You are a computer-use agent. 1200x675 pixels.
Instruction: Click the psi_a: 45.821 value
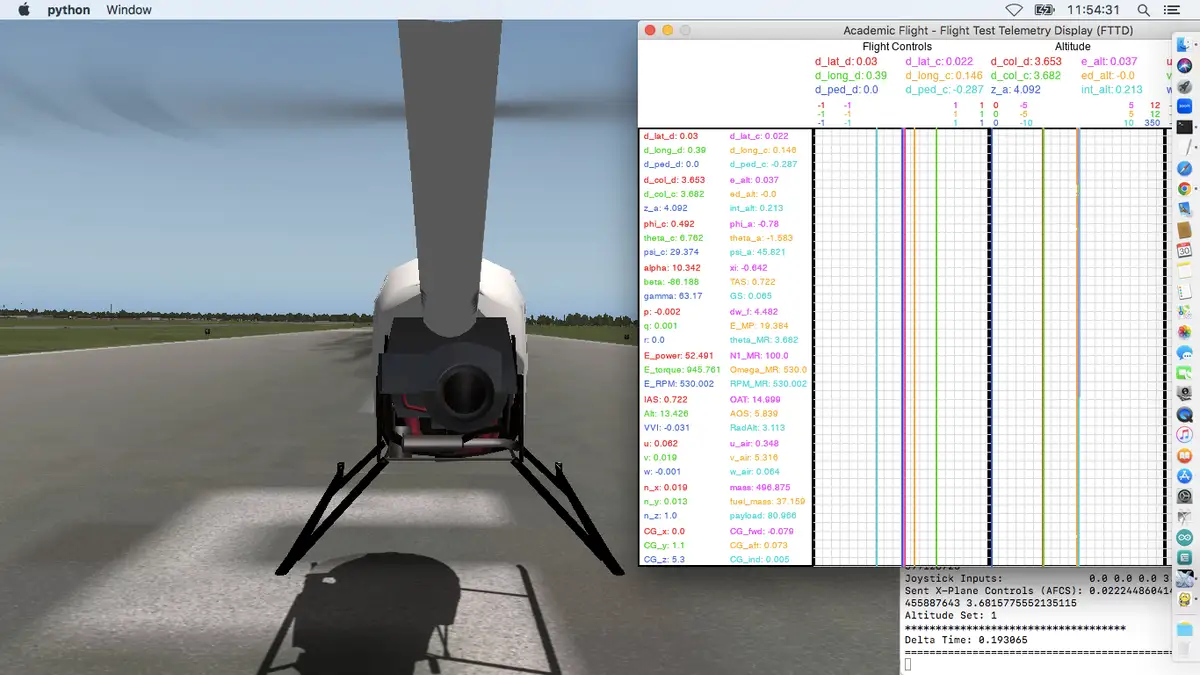(x=758, y=252)
